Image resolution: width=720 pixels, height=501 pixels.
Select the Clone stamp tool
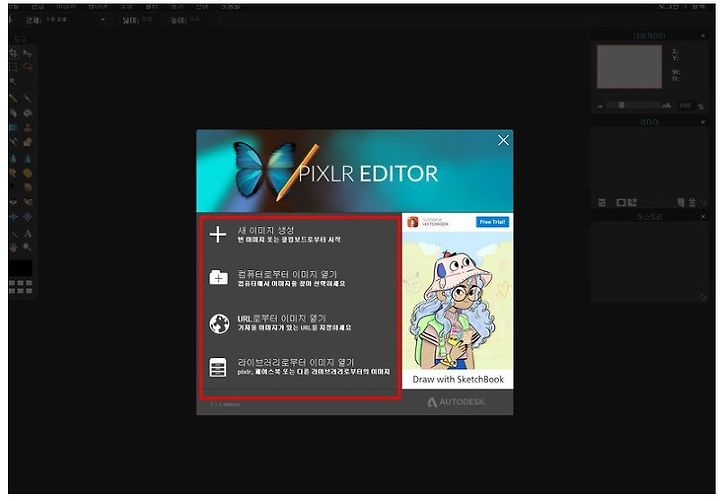[28, 127]
